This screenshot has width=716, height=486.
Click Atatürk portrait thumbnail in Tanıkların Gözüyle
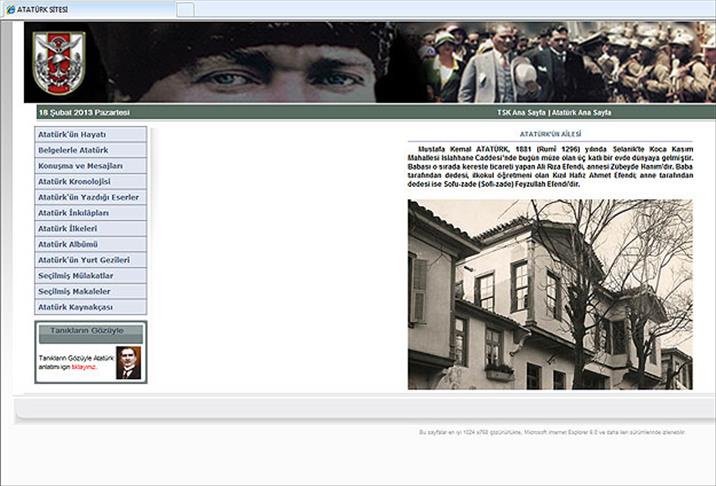128,362
